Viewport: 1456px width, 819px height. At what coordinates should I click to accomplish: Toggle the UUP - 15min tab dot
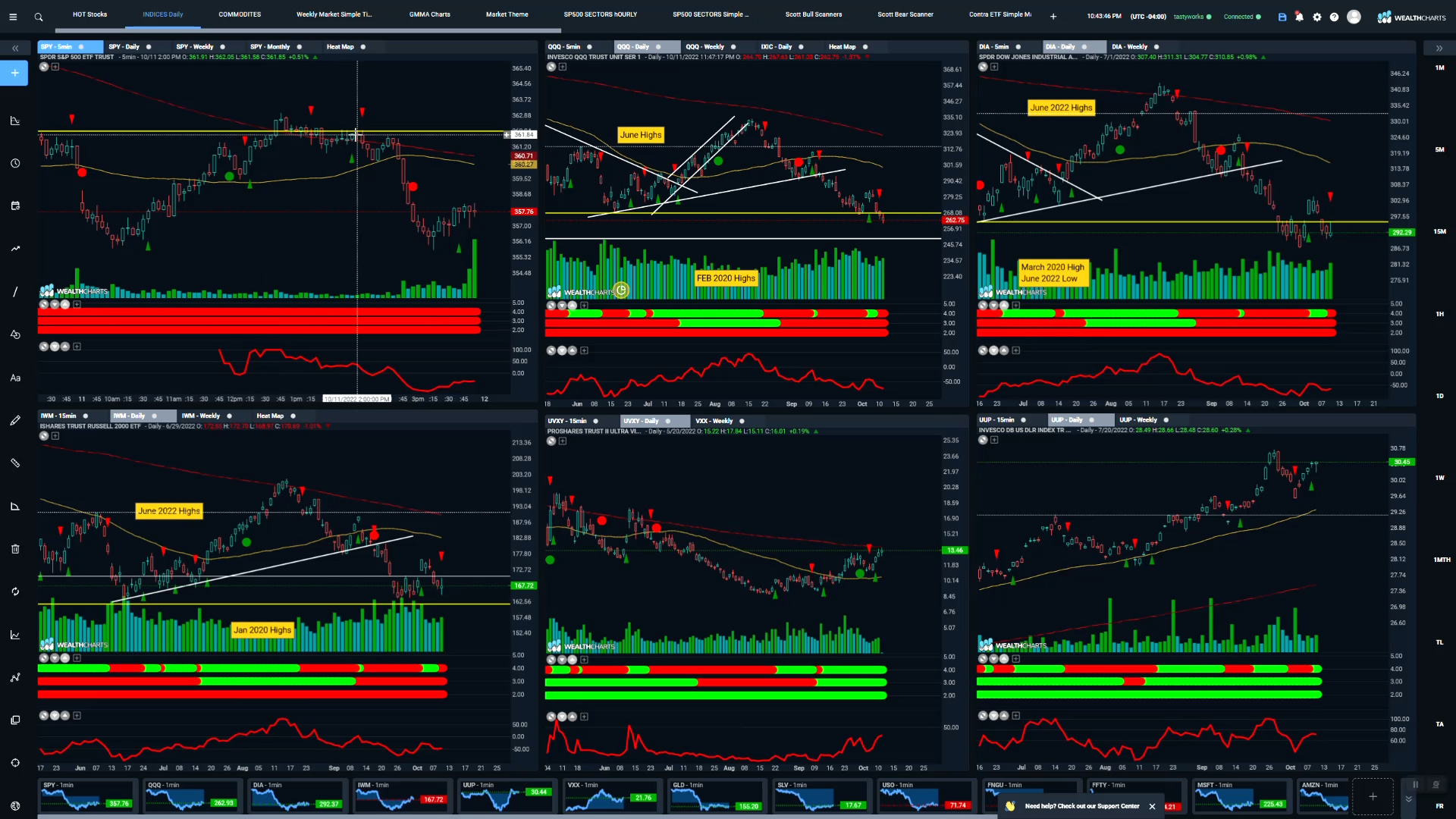pyautogui.click(x=1023, y=420)
